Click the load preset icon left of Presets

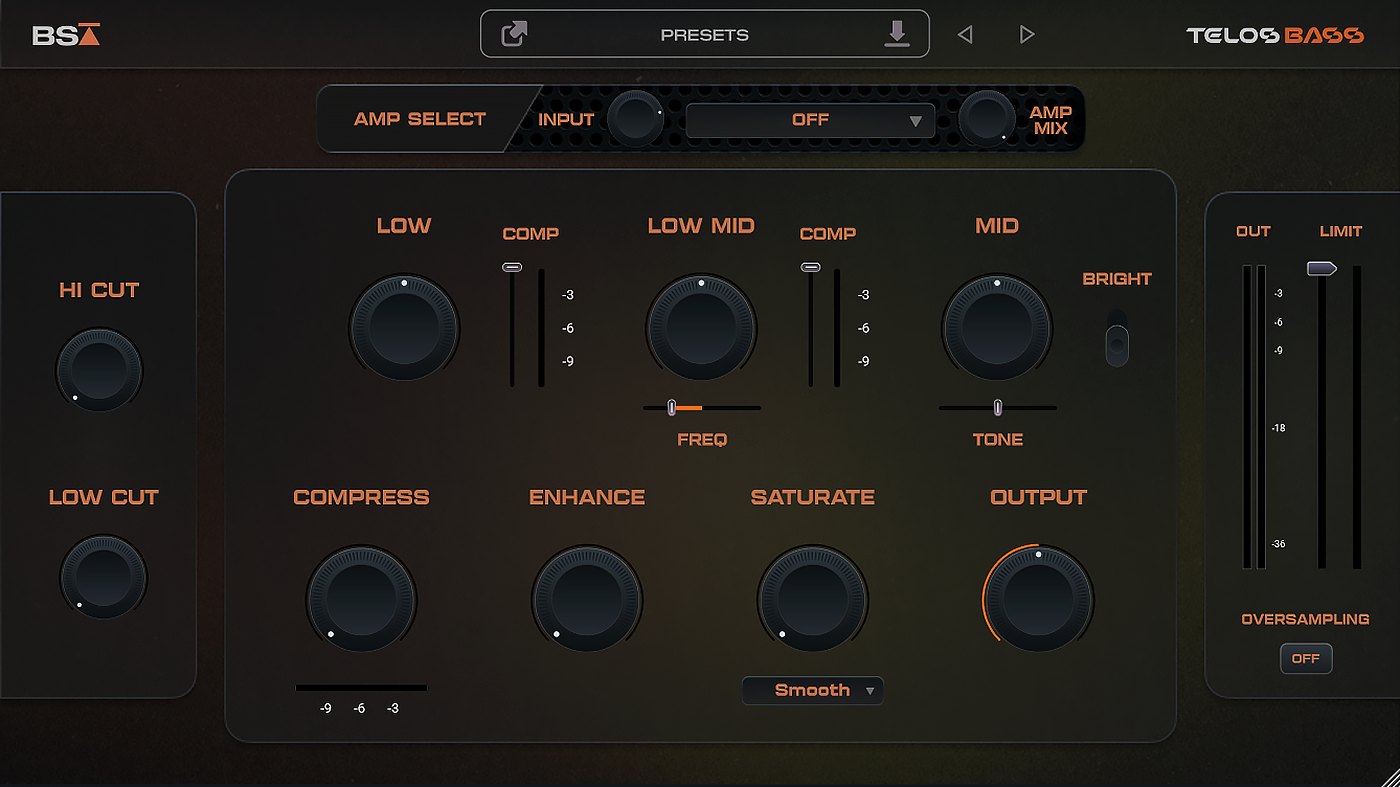pyautogui.click(x=514, y=35)
